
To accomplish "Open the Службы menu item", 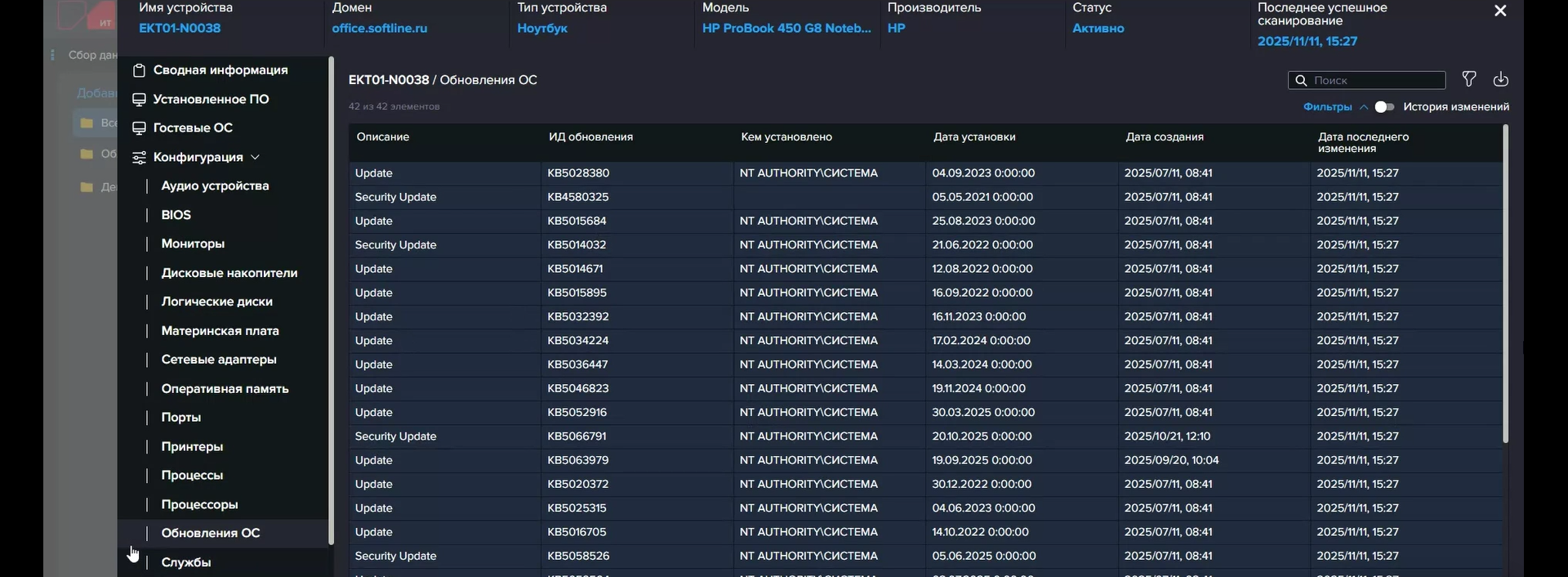I will [186, 562].
